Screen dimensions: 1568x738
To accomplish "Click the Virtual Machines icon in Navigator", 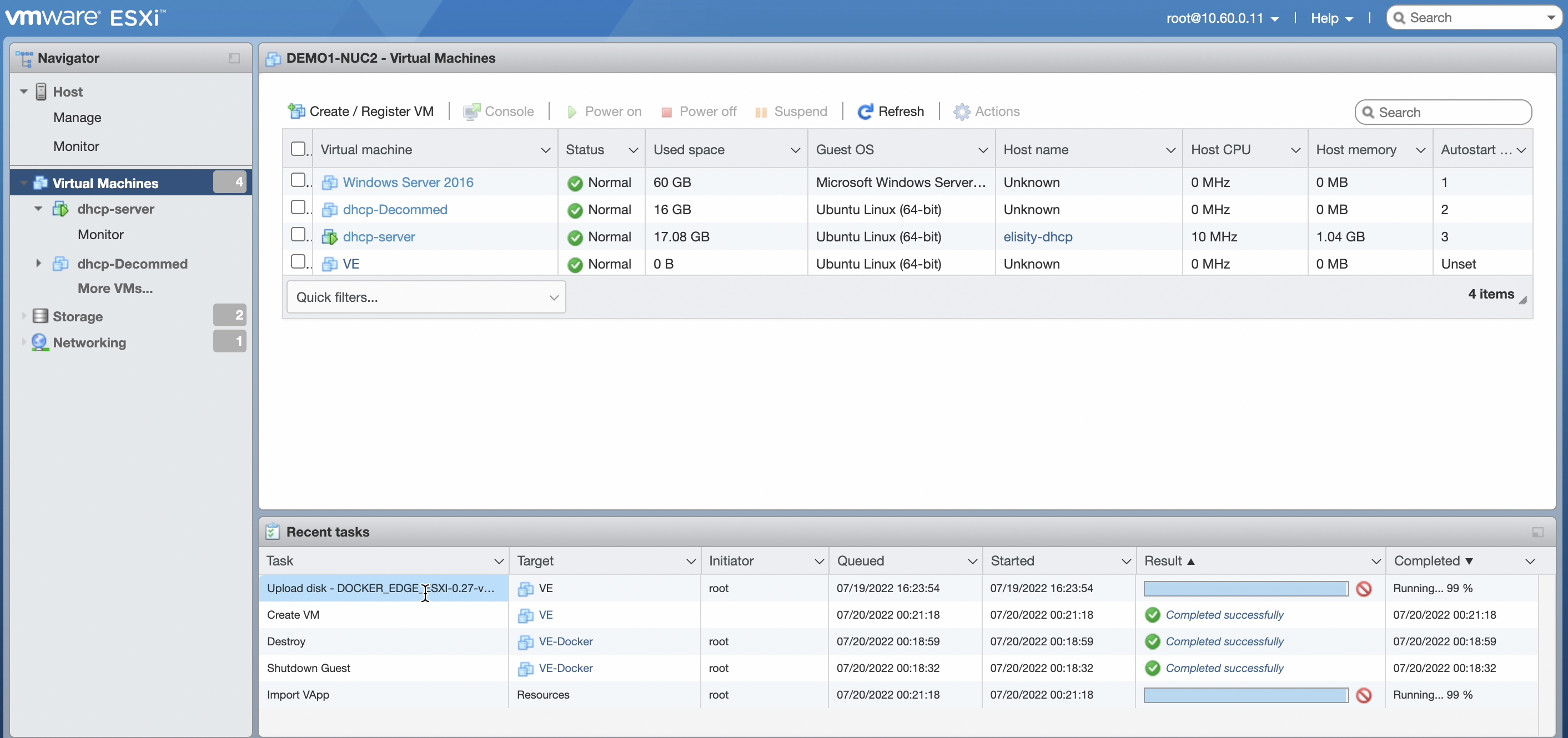I will click(x=41, y=183).
